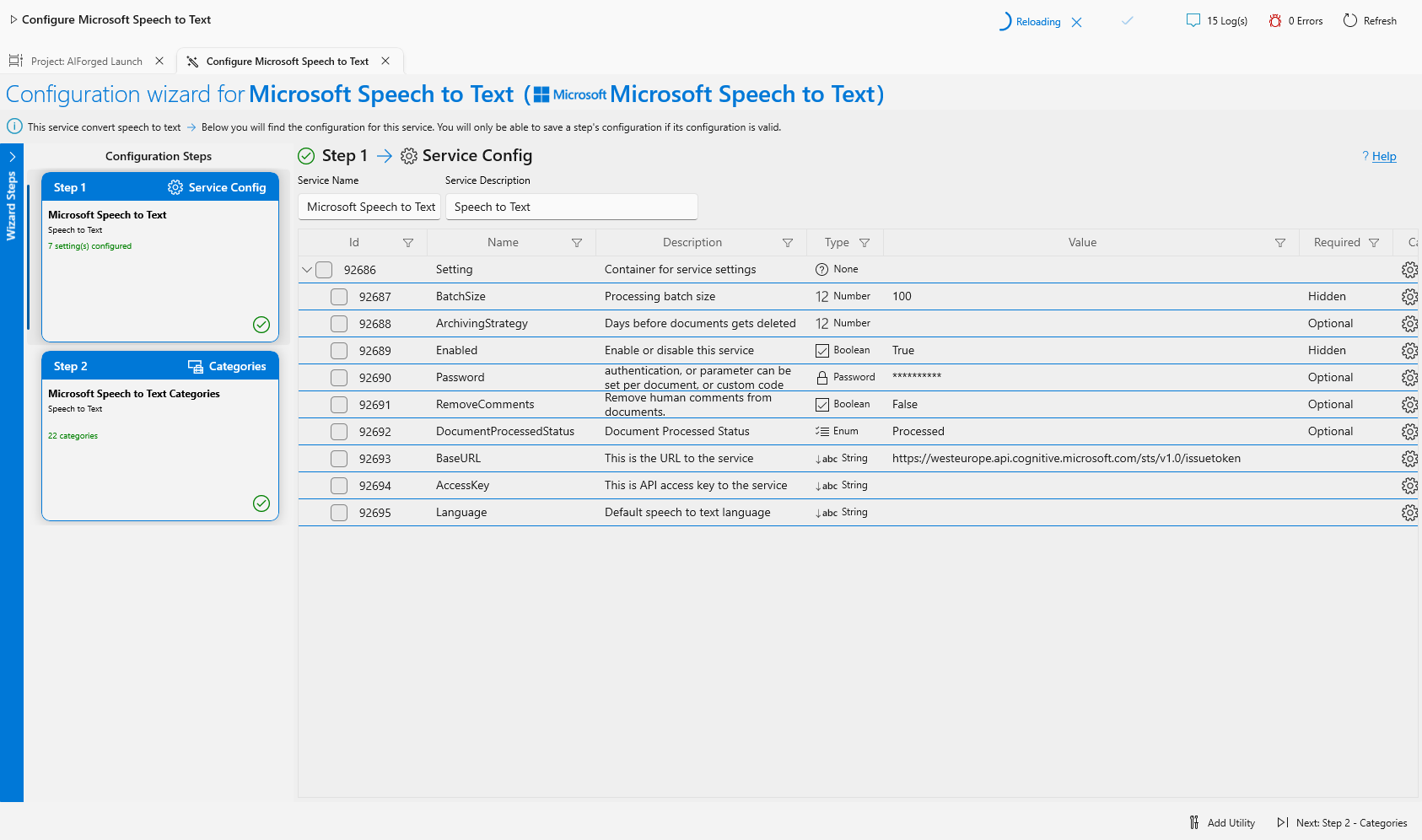Open gear settings for AccessKey row
Image resolution: width=1422 pixels, height=840 pixels.
tap(1409, 486)
